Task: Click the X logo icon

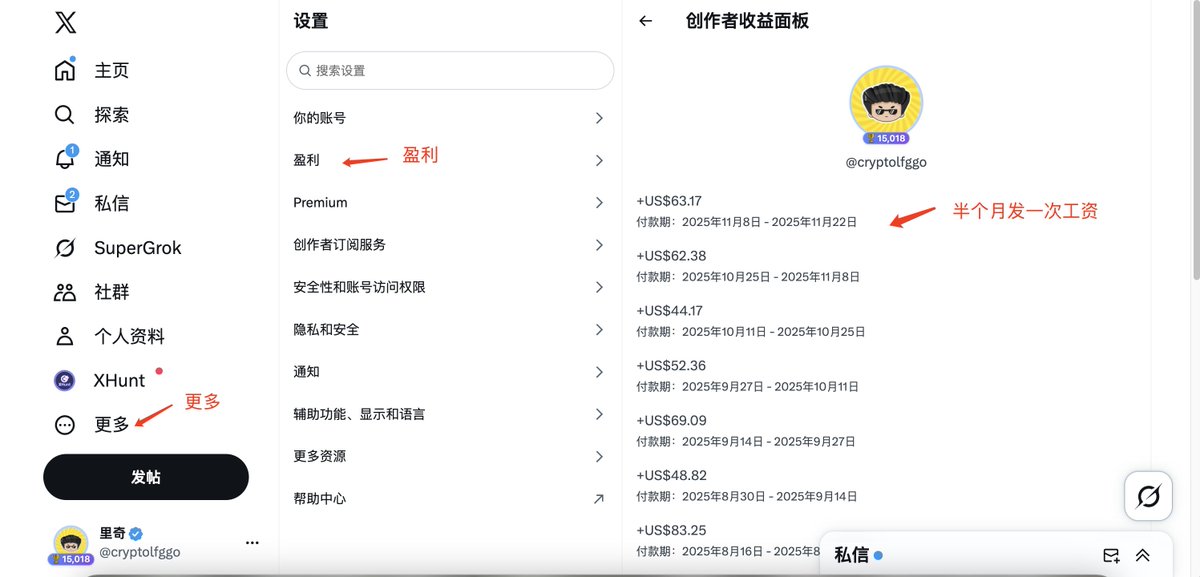Action: coord(65,22)
